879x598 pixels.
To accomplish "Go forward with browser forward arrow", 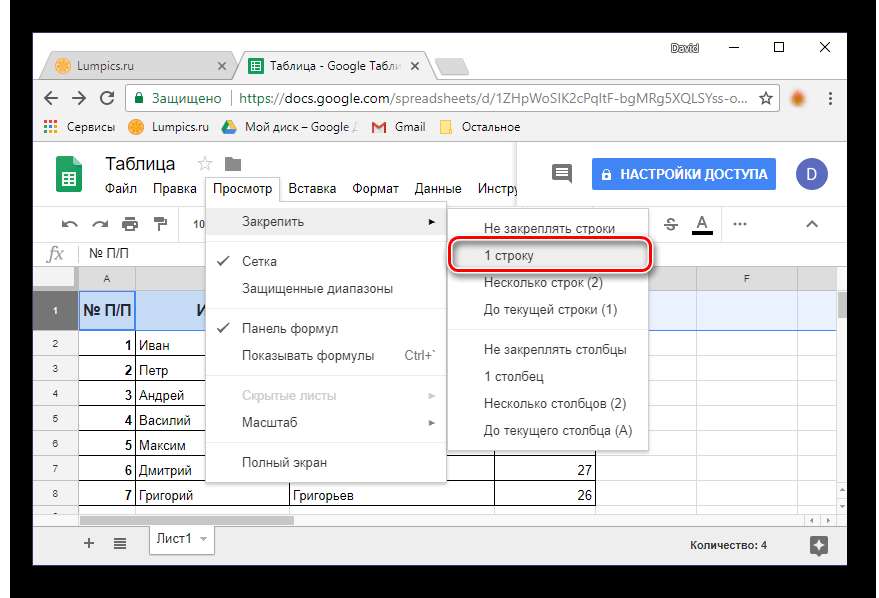I will pos(79,99).
